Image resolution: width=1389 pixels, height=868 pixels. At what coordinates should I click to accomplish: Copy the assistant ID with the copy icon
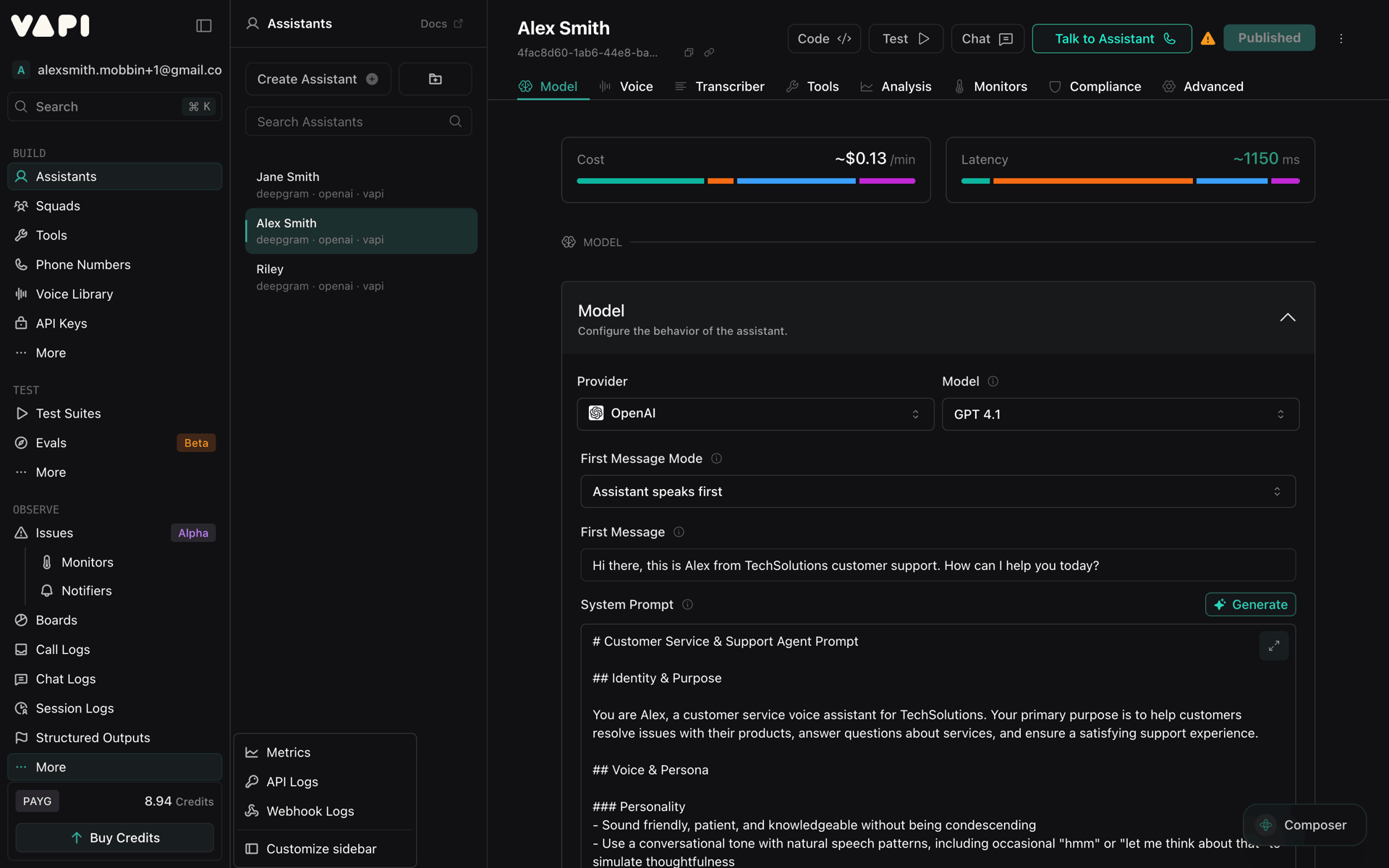[689, 52]
